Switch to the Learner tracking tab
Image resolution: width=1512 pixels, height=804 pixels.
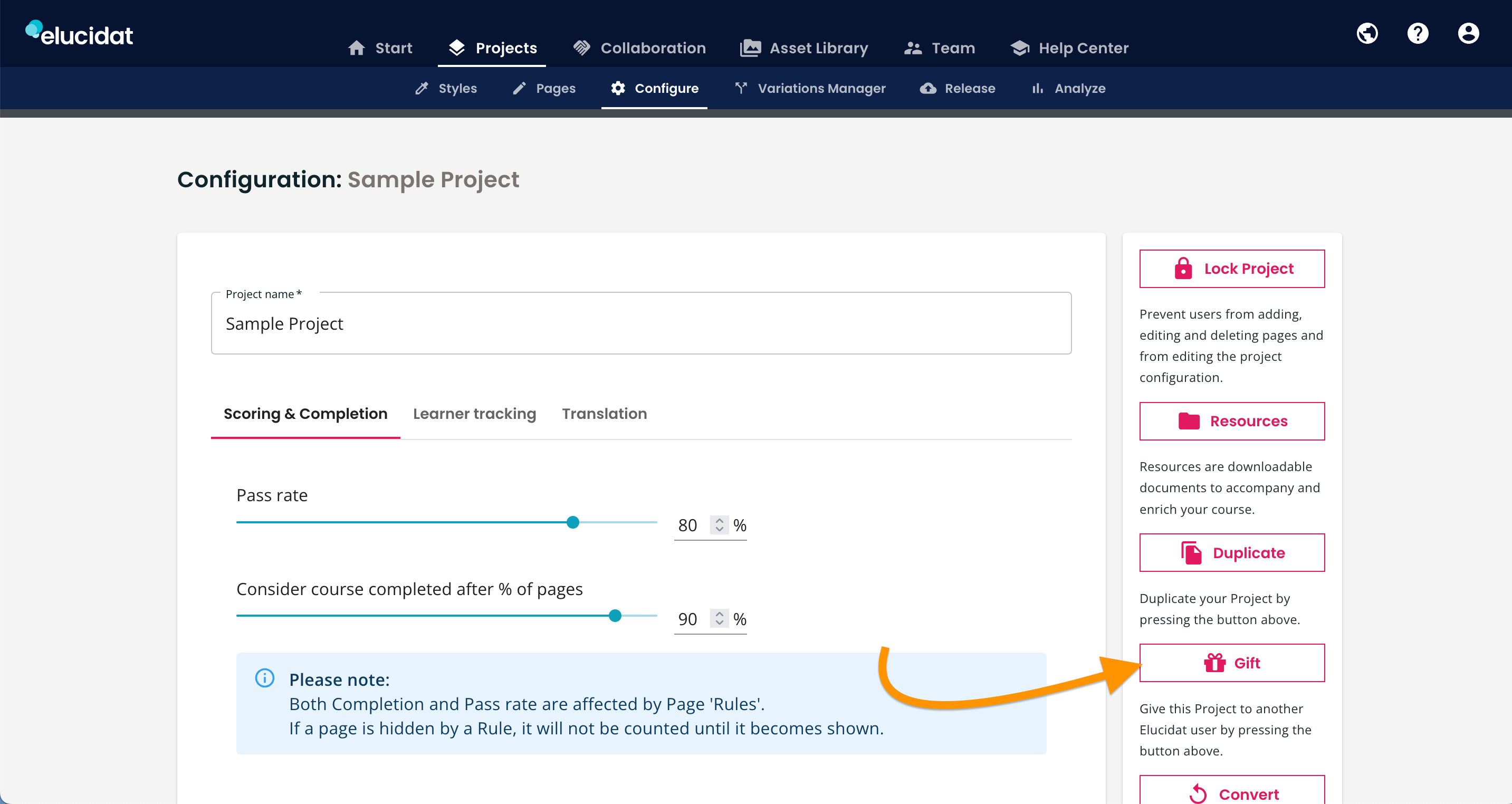click(474, 414)
